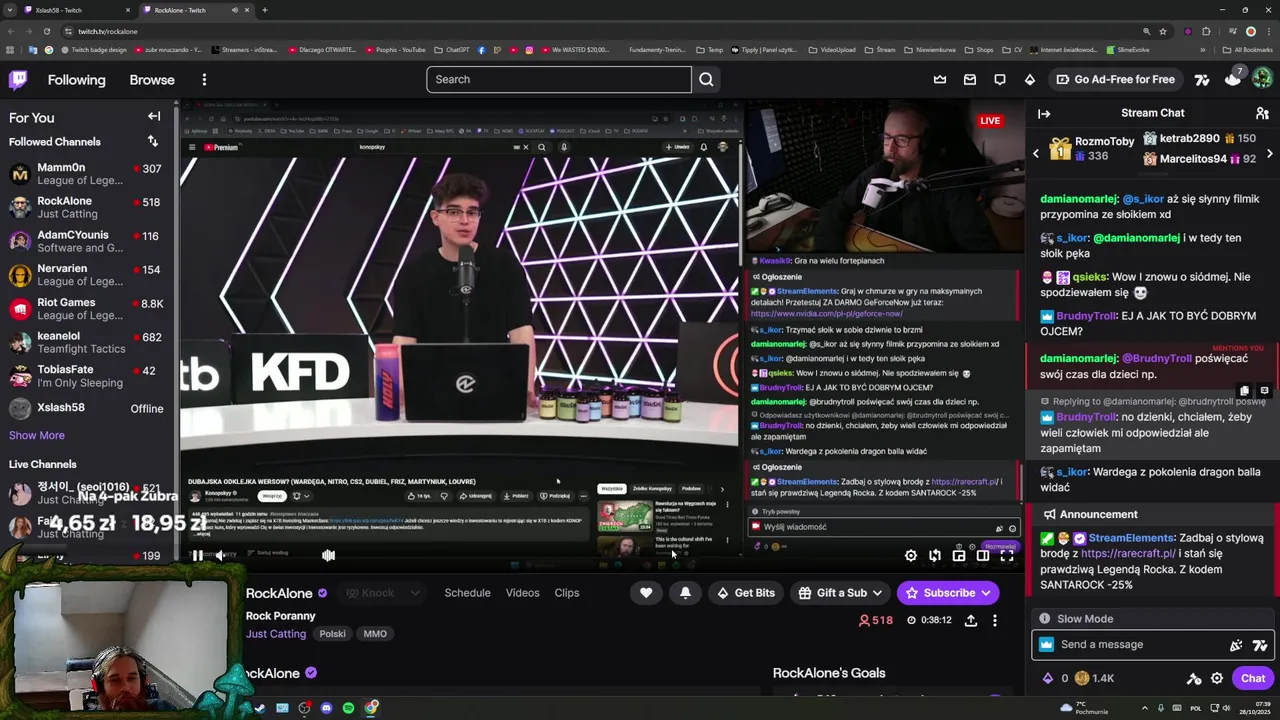Go to RockAlone's Videos tab
The image size is (1280, 720).
[x=522, y=593]
